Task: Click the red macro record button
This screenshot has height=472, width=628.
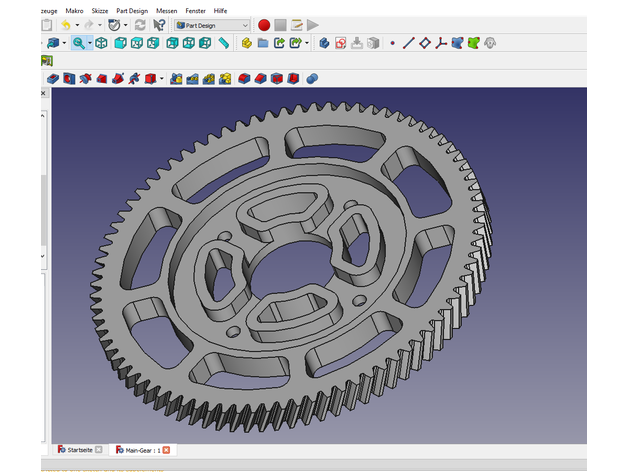Action: tap(264, 24)
